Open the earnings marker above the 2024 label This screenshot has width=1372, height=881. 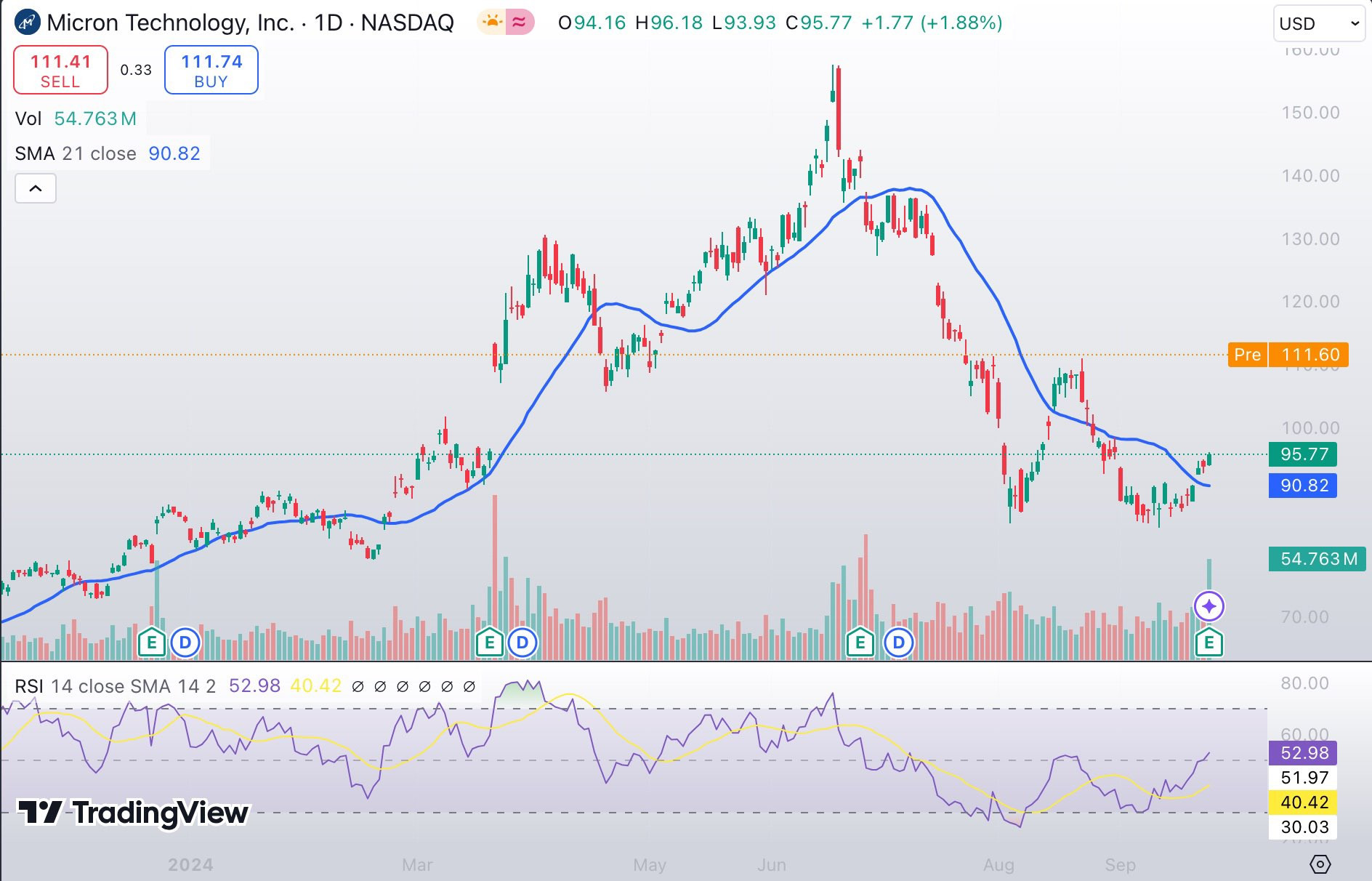(x=152, y=643)
